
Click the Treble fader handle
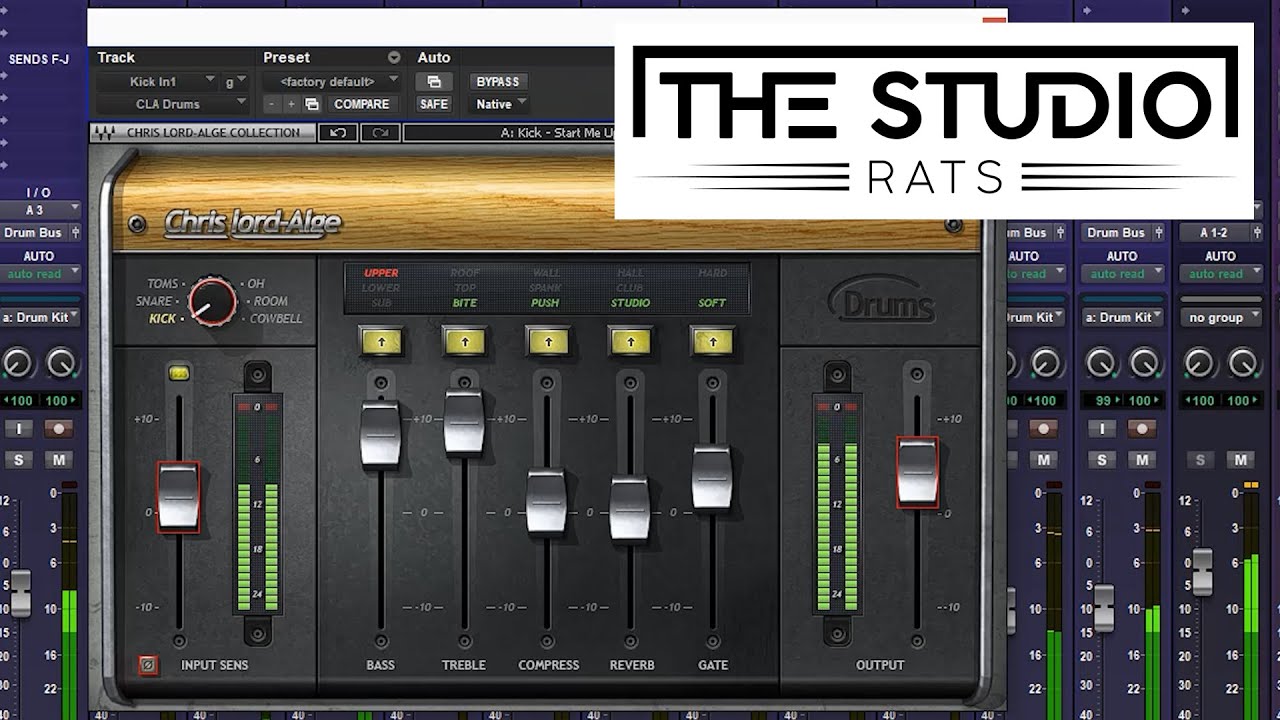(464, 423)
